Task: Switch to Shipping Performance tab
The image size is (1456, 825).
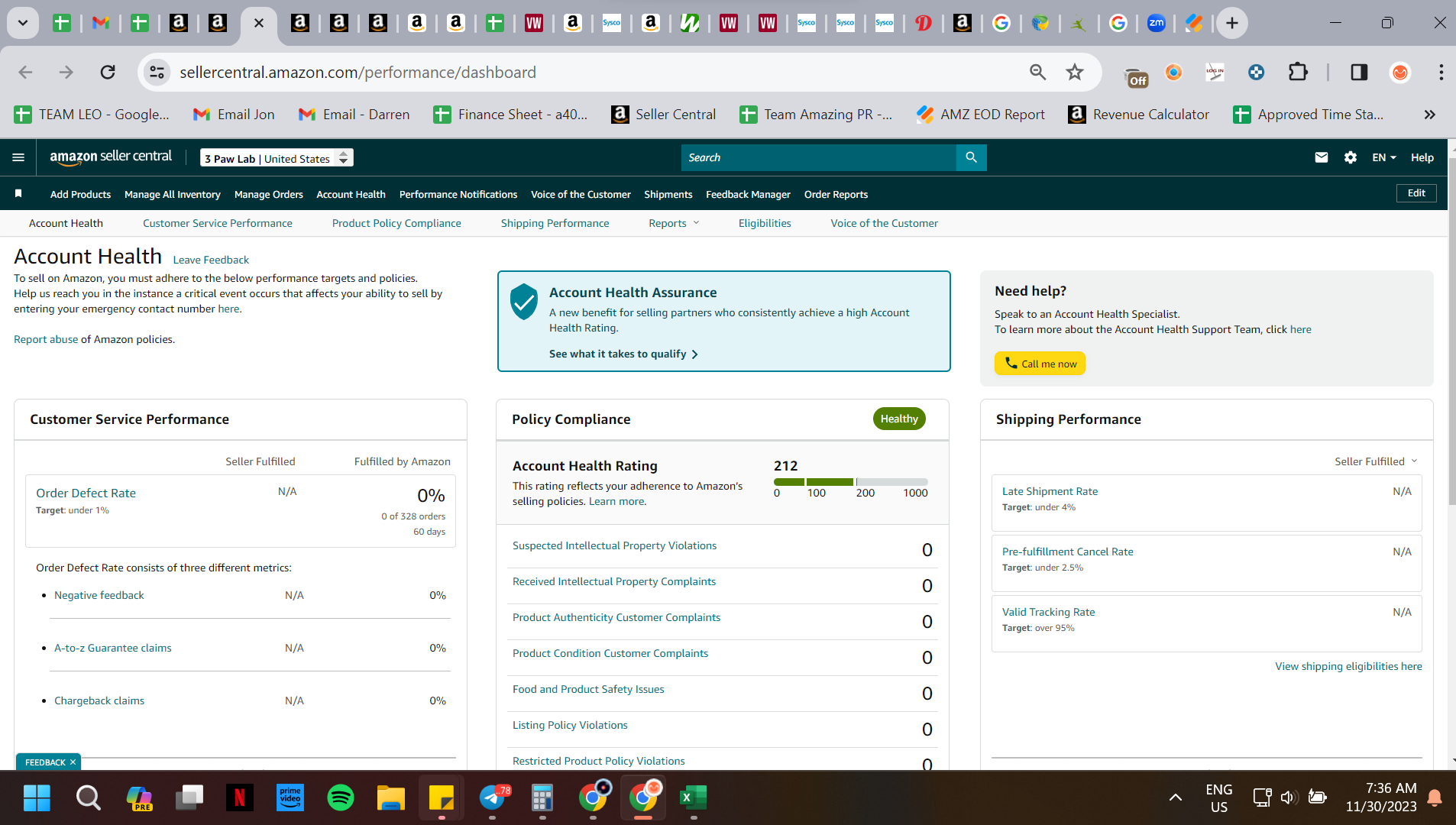Action: point(555,223)
